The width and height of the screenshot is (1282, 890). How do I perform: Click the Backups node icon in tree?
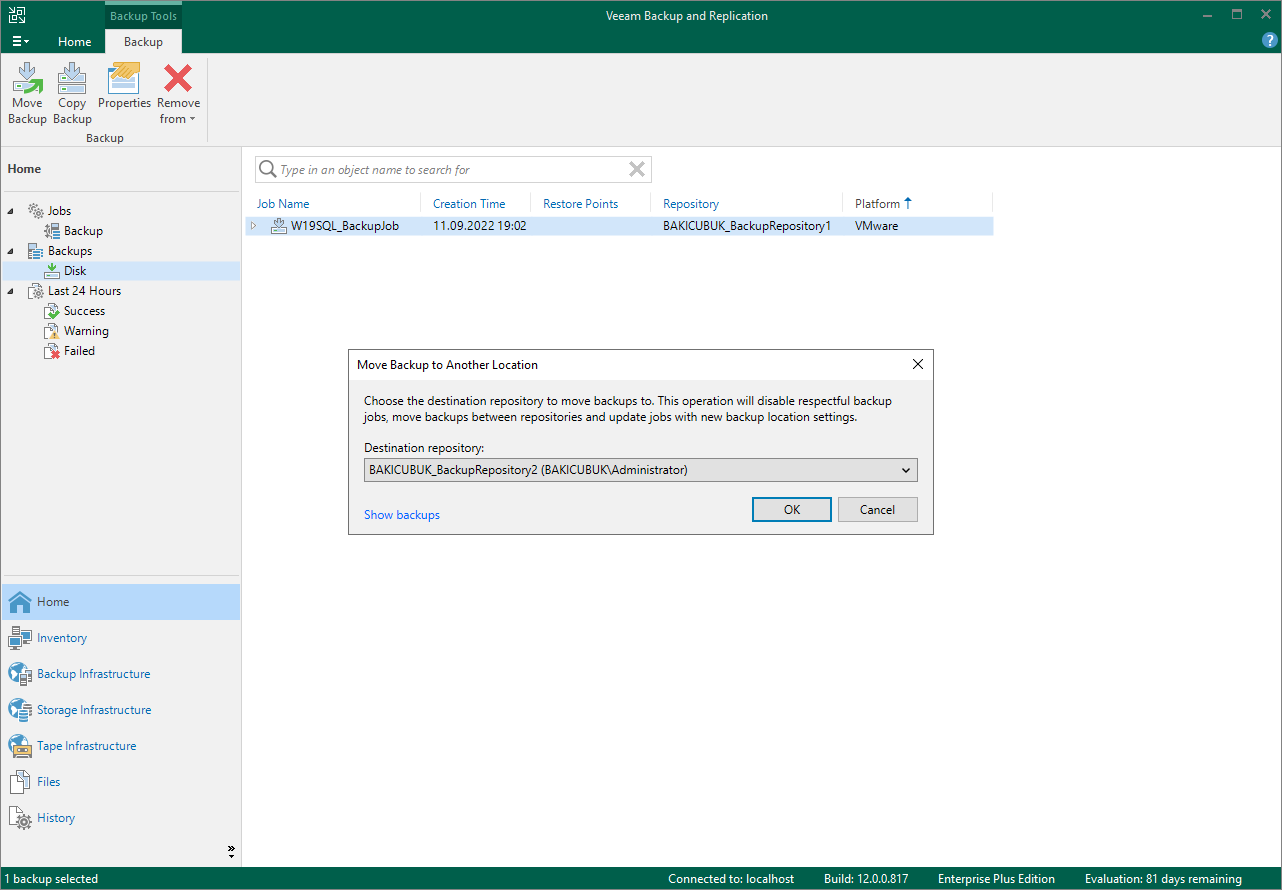(36, 251)
